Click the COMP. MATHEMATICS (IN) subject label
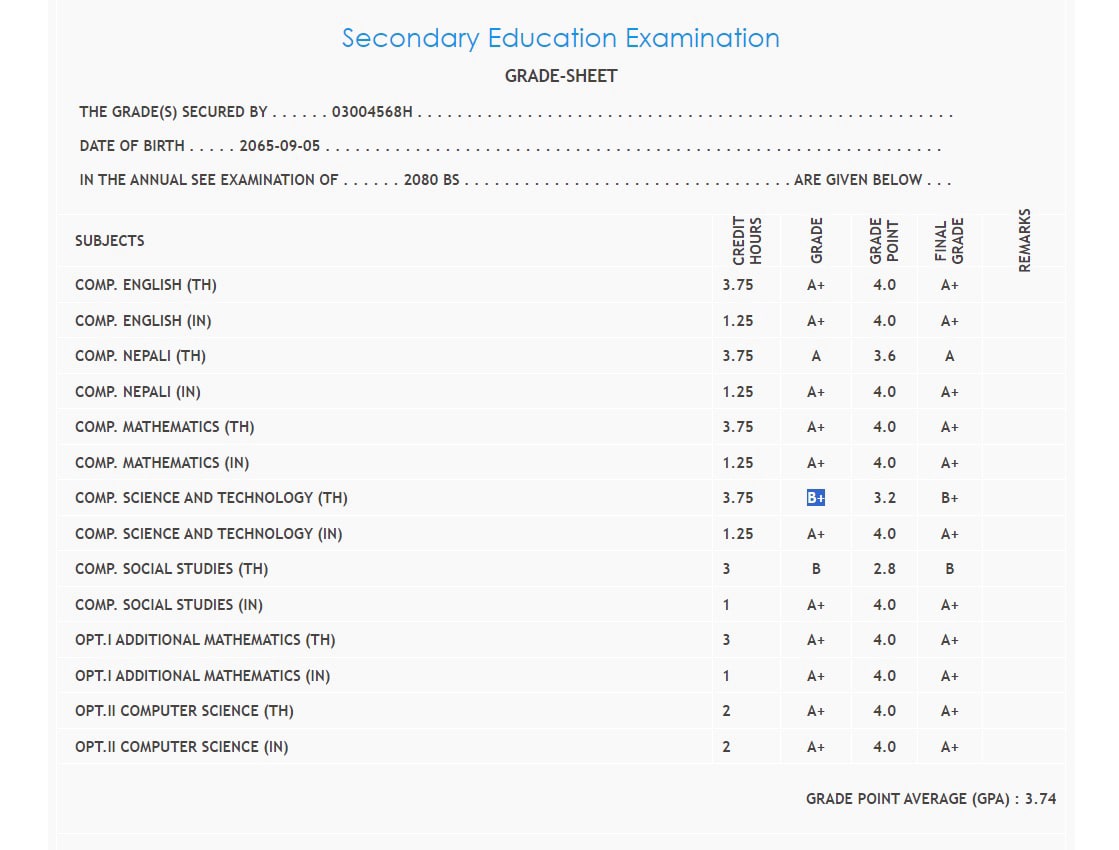1119x850 pixels. coord(162,463)
